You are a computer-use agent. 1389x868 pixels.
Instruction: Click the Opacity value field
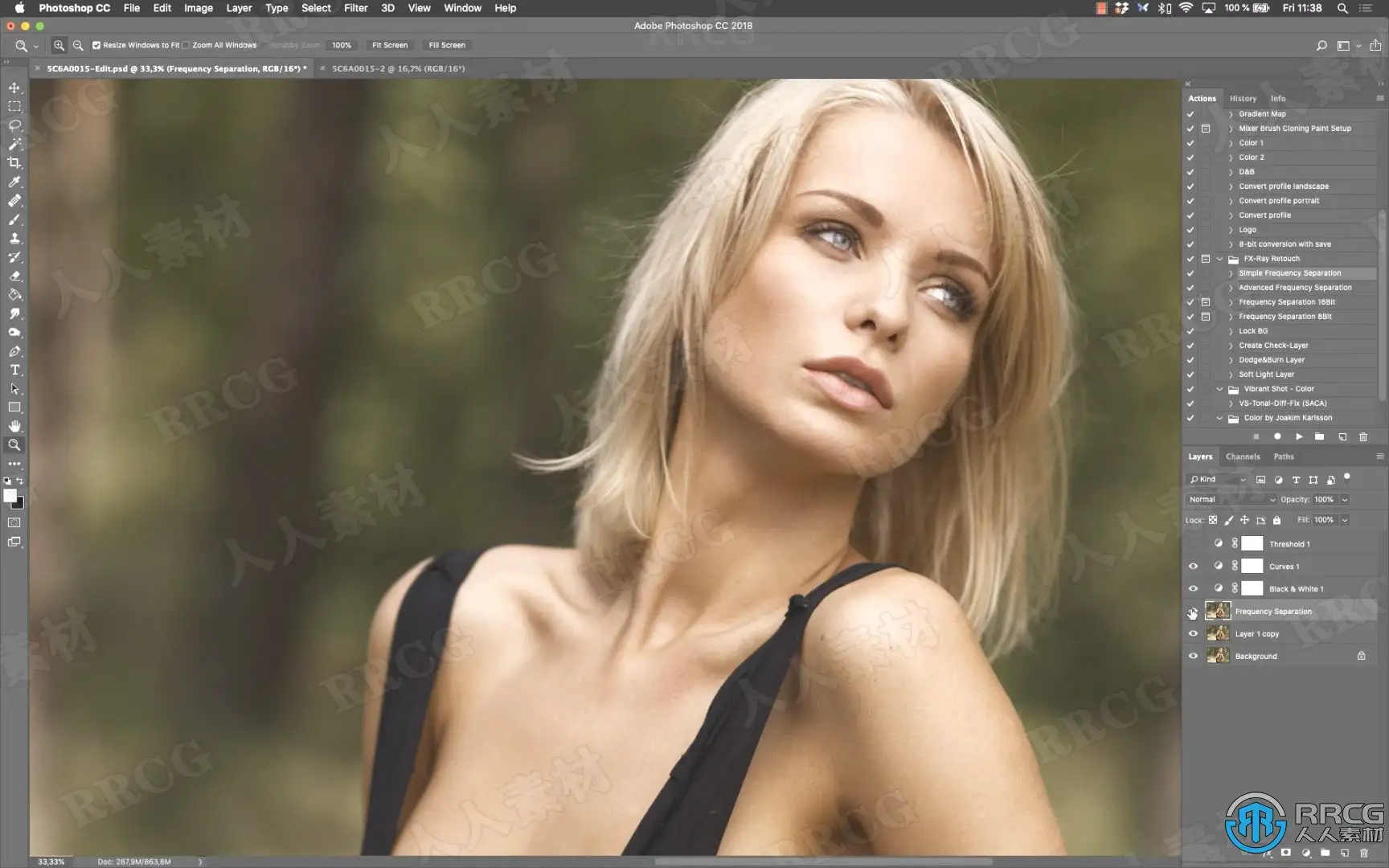tap(1324, 499)
